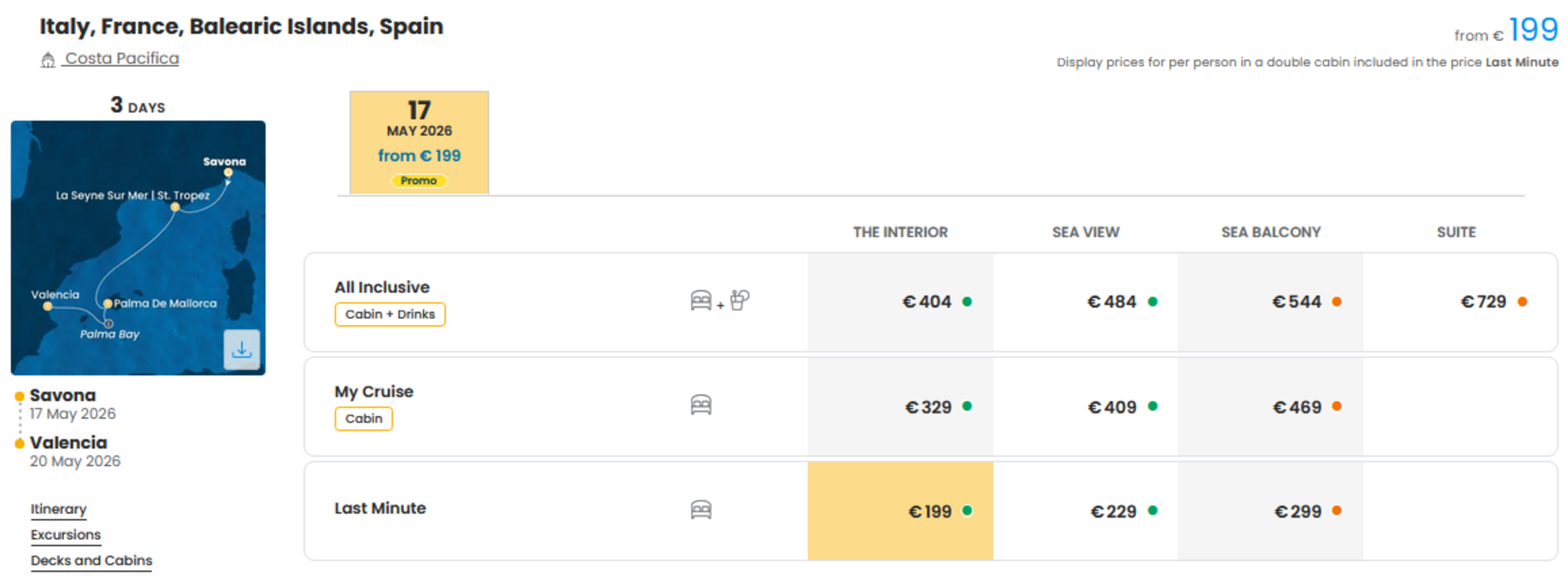The height and width of the screenshot is (576, 1568).
Task: Click orange dot next to €729 suite price
Action: (1523, 302)
